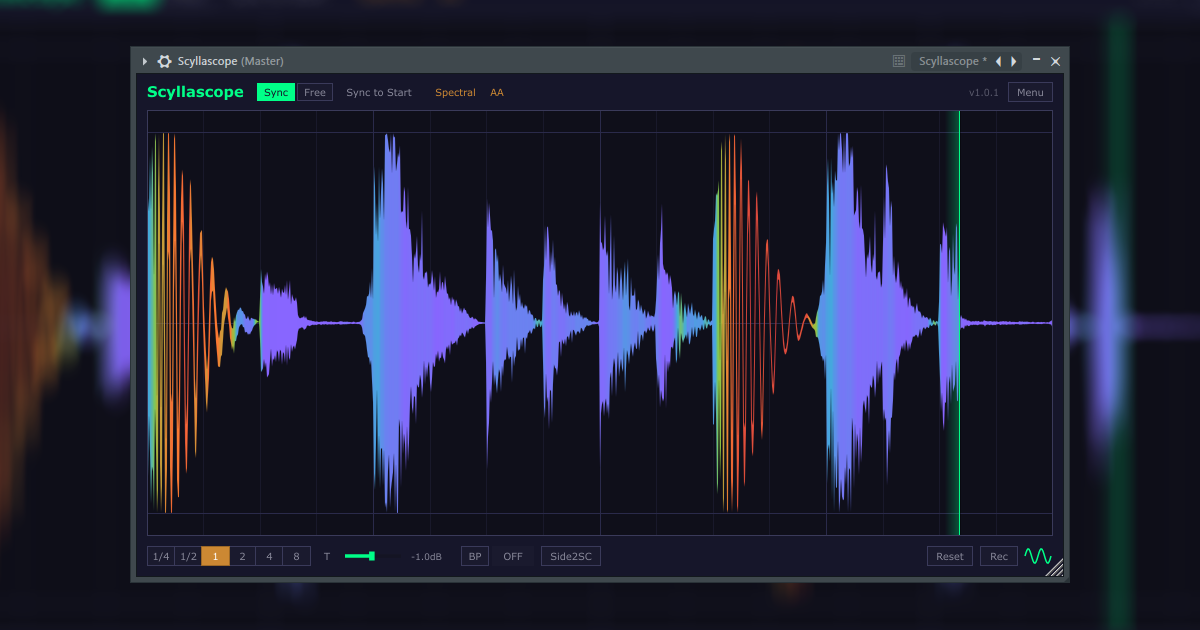Select the 1/2 time division
The height and width of the screenshot is (630, 1200).
186,556
